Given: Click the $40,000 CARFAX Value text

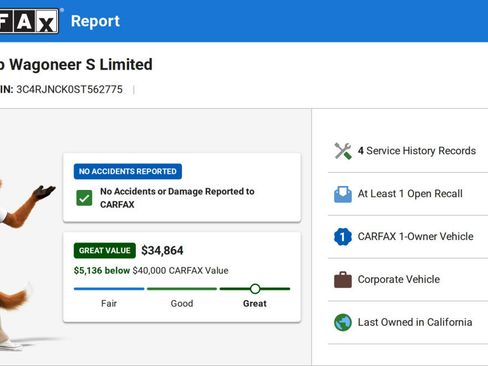Looking at the screenshot, I should 180,270.
